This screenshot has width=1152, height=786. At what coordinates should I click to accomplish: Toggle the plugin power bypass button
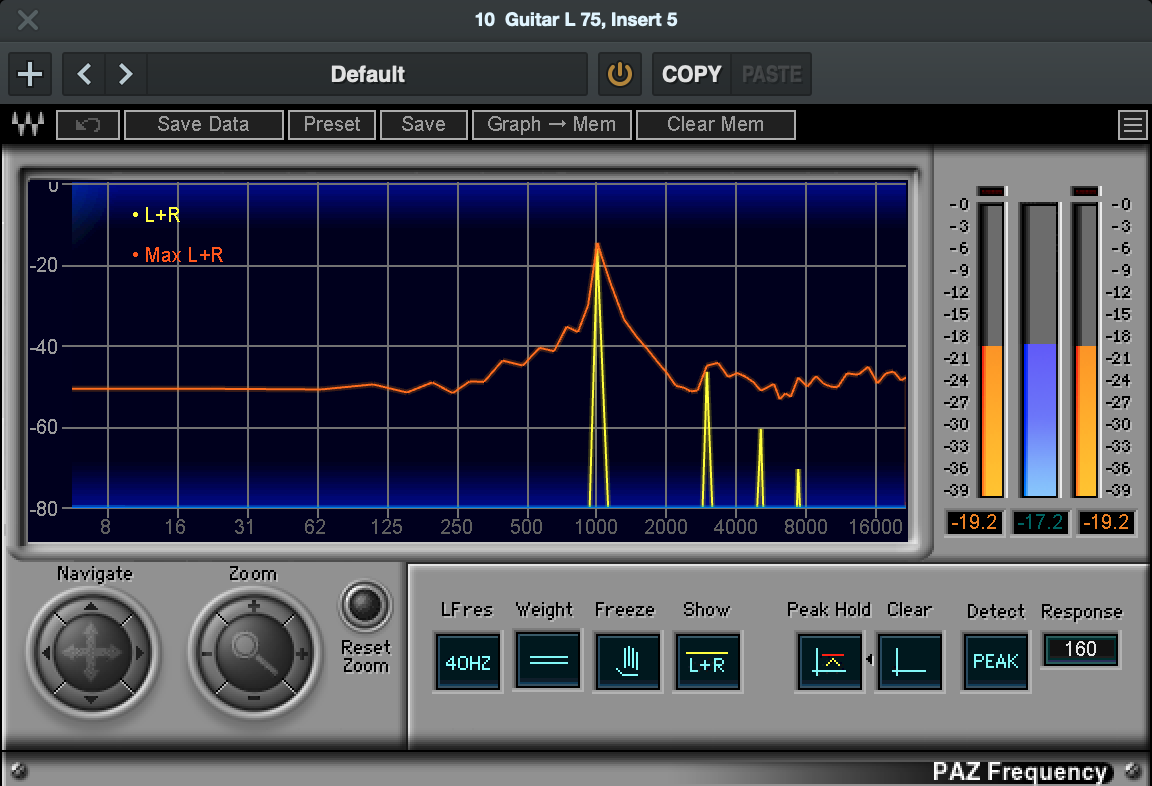(x=620, y=74)
